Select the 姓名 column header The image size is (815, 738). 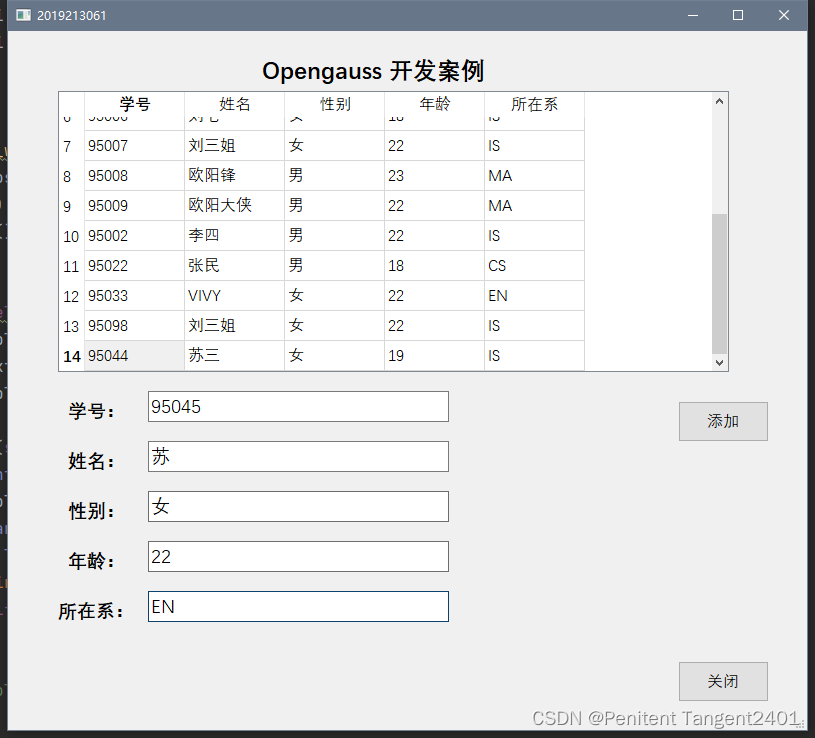(x=234, y=104)
